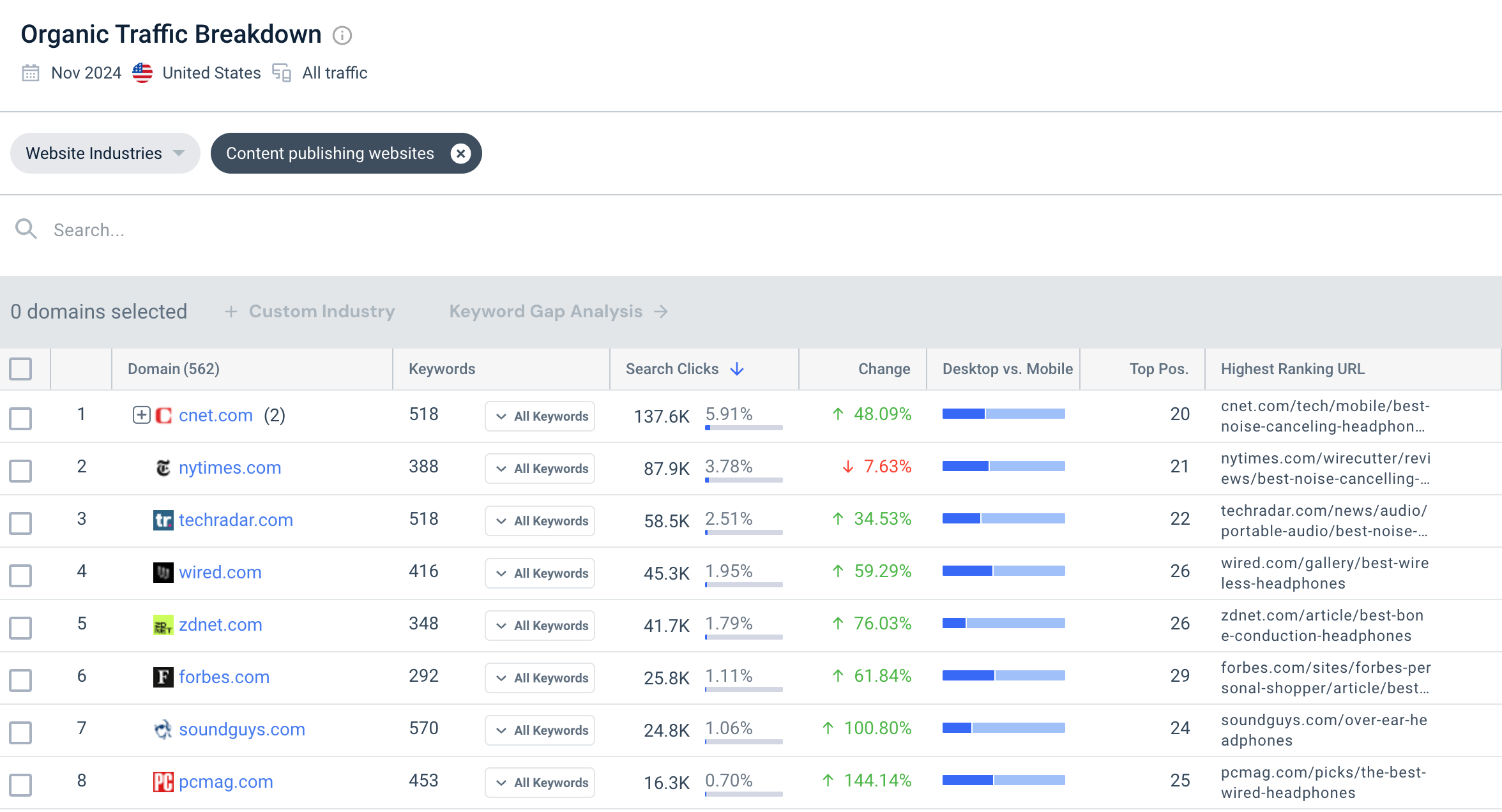Open the Website Industries dropdown

pos(105,153)
